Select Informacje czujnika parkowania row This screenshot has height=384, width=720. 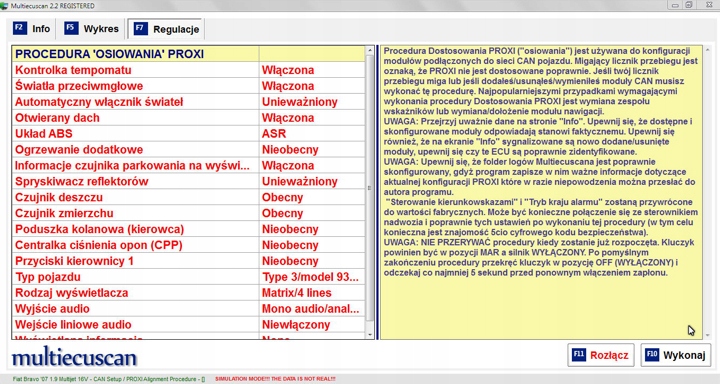click(x=188, y=165)
